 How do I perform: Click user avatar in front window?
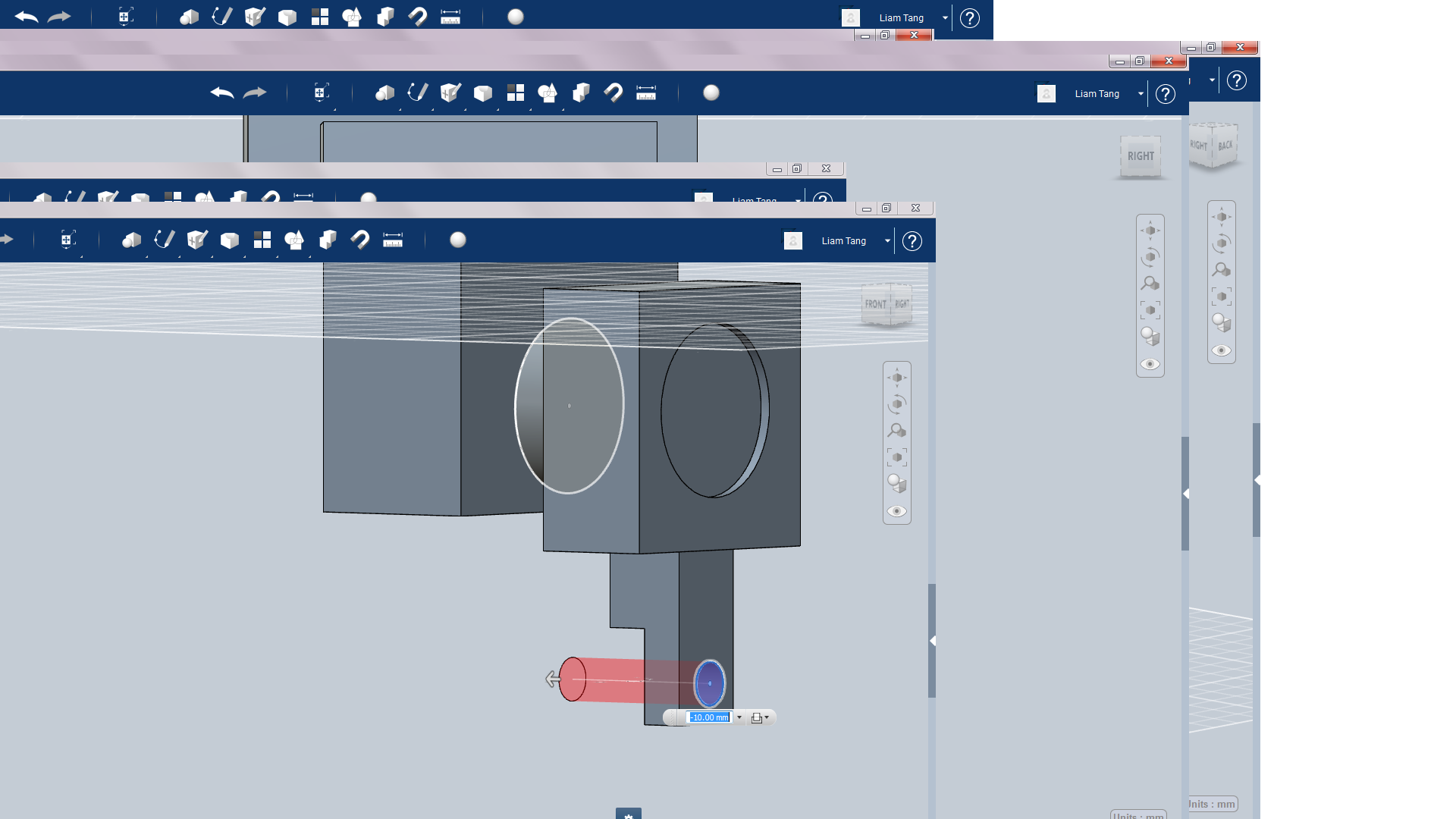792,240
